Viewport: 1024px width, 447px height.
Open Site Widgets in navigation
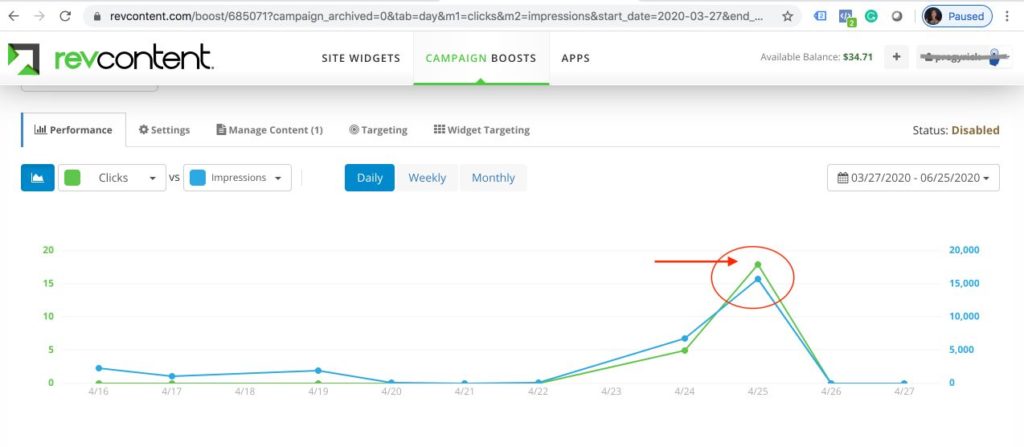(360, 58)
